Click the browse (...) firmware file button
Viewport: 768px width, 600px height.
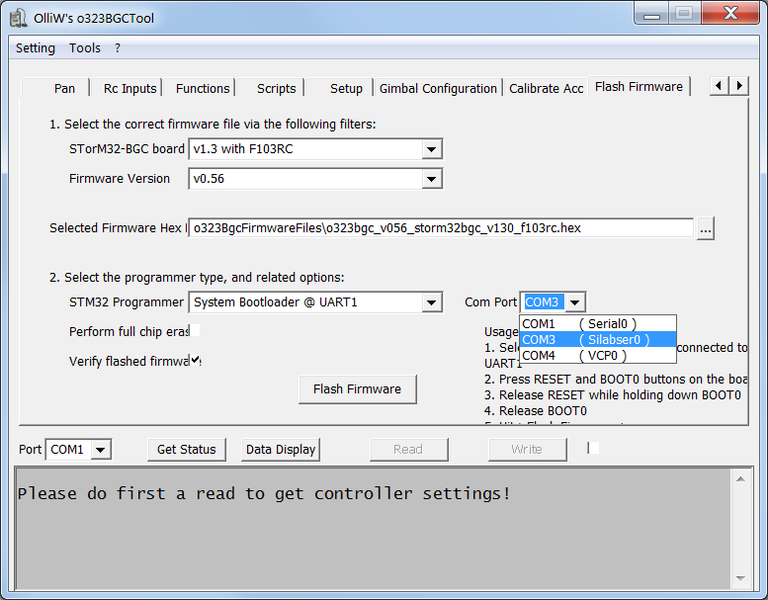coord(705,229)
